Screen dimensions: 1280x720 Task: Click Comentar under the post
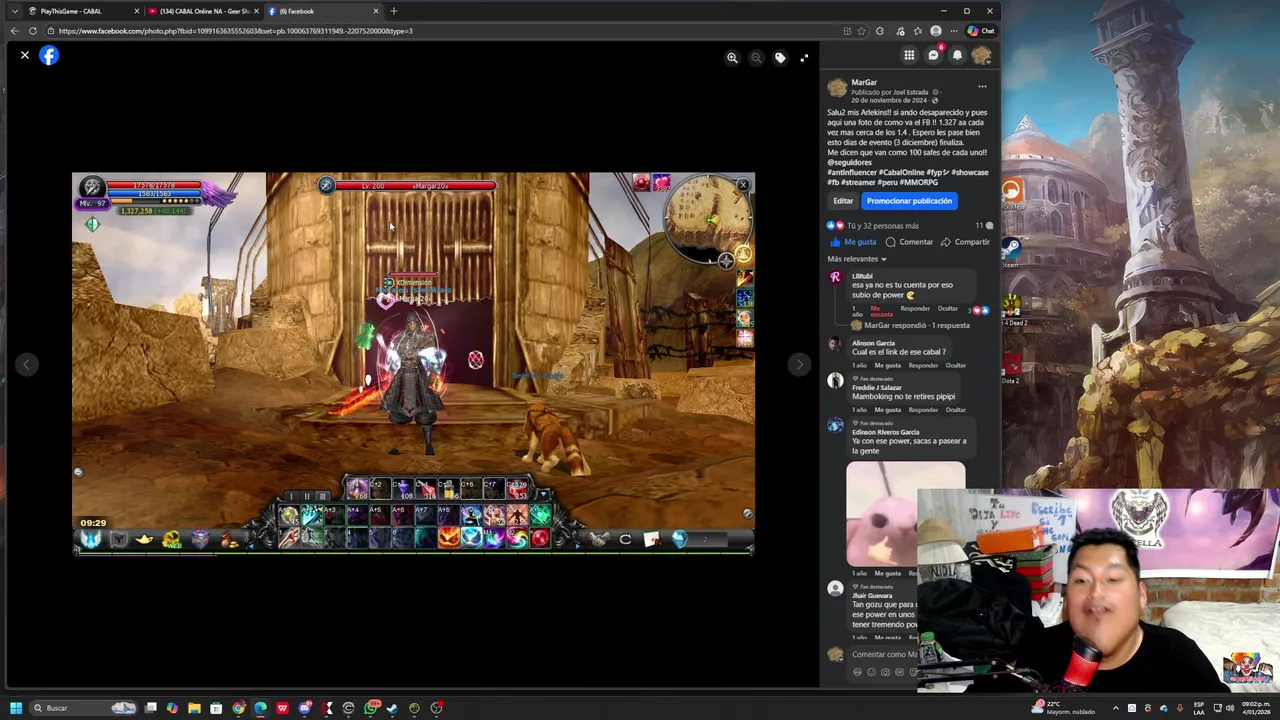[x=910, y=242]
